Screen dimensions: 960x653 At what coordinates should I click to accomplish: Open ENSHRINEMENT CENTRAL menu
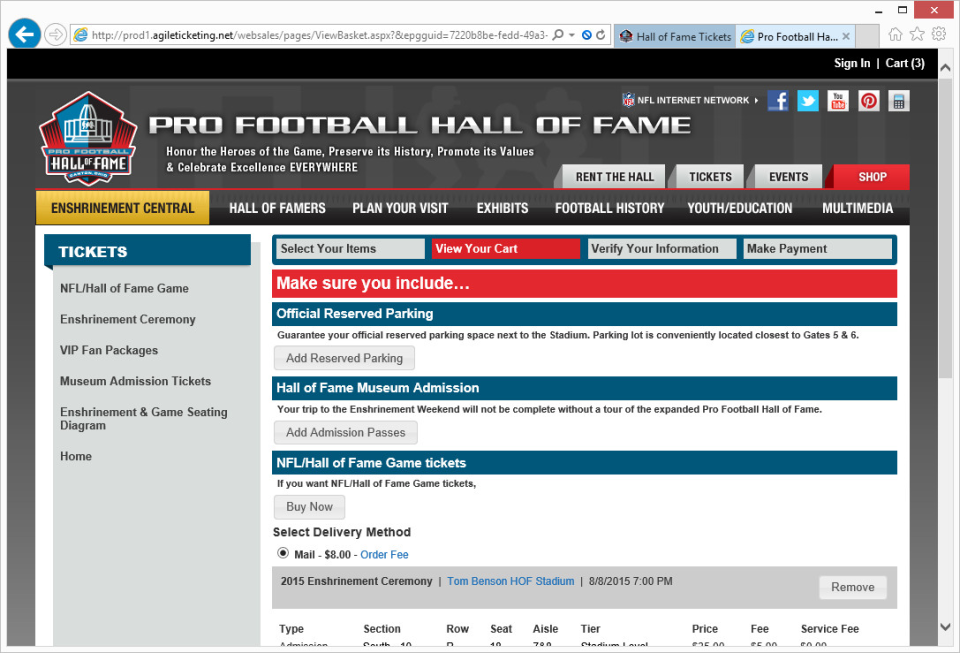(x=122, y=208)
